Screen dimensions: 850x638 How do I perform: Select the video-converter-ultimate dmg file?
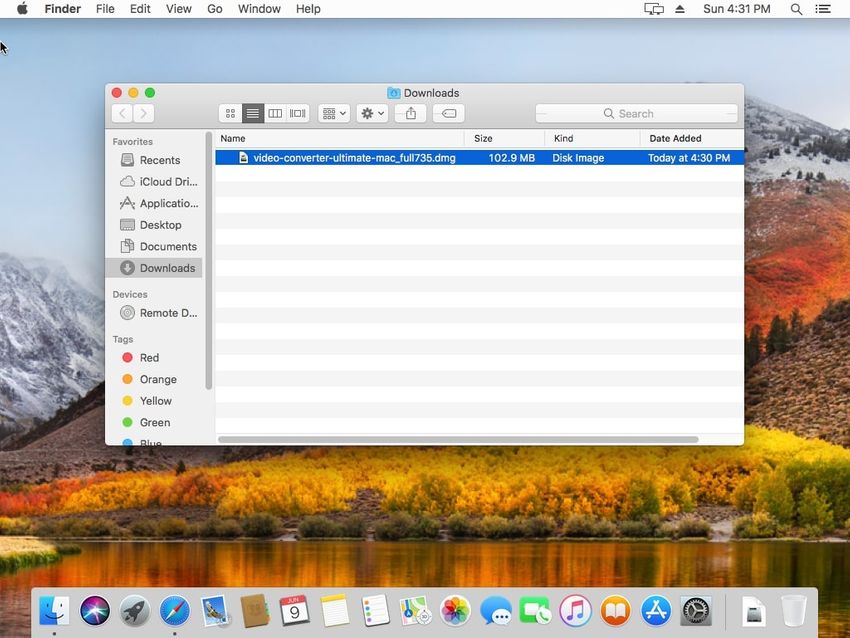354,158
